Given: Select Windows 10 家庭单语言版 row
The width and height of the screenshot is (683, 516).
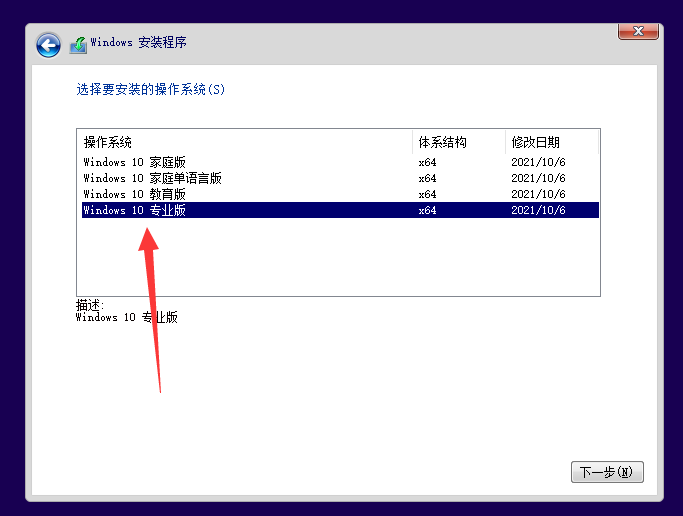Looking at the screenshot, I should pyautogui.click(x=341, y=178).
